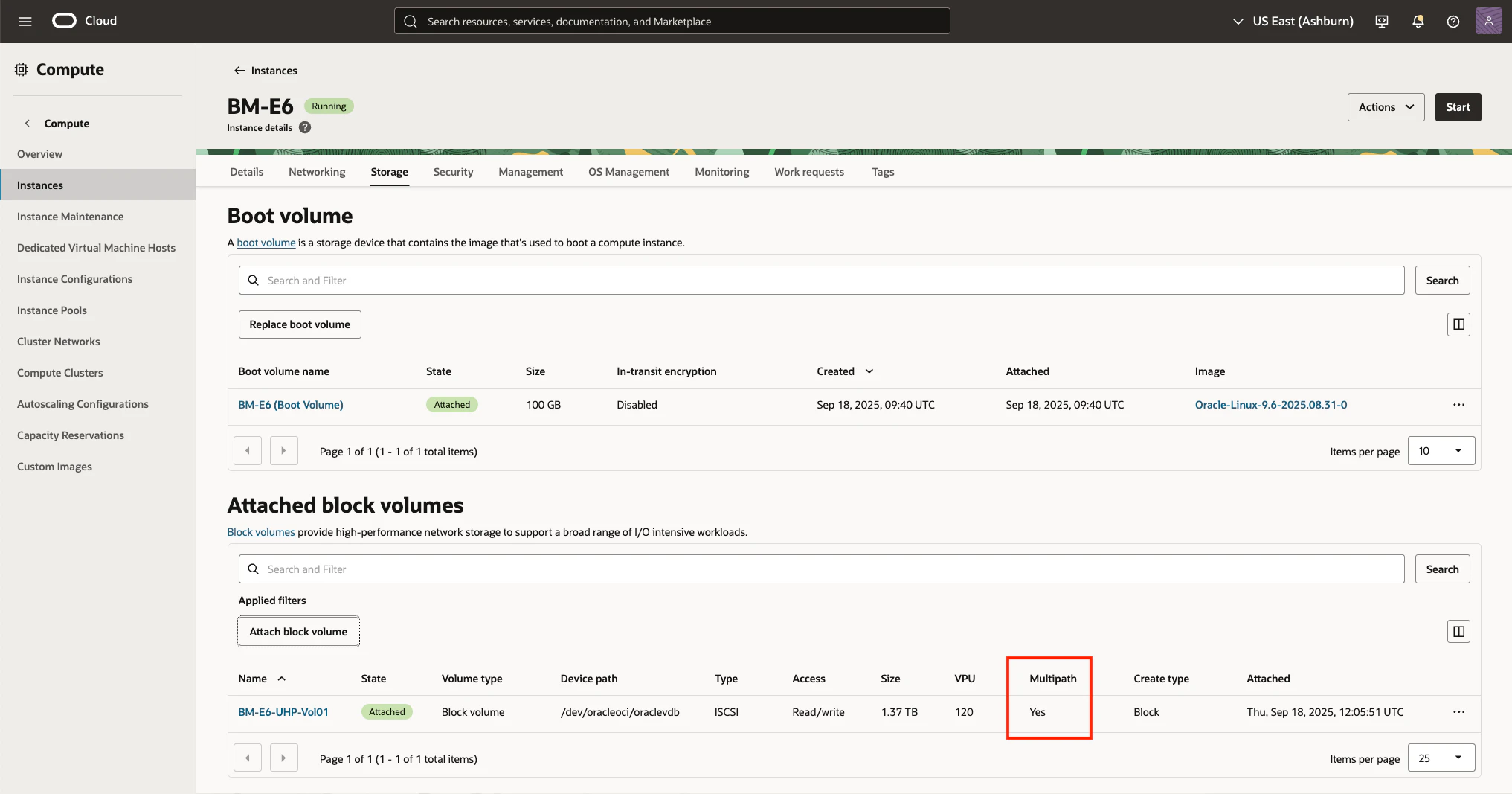The image size is (1512, 794).
Task: Change boot volume items per page 10
Action: (1441, 451)
